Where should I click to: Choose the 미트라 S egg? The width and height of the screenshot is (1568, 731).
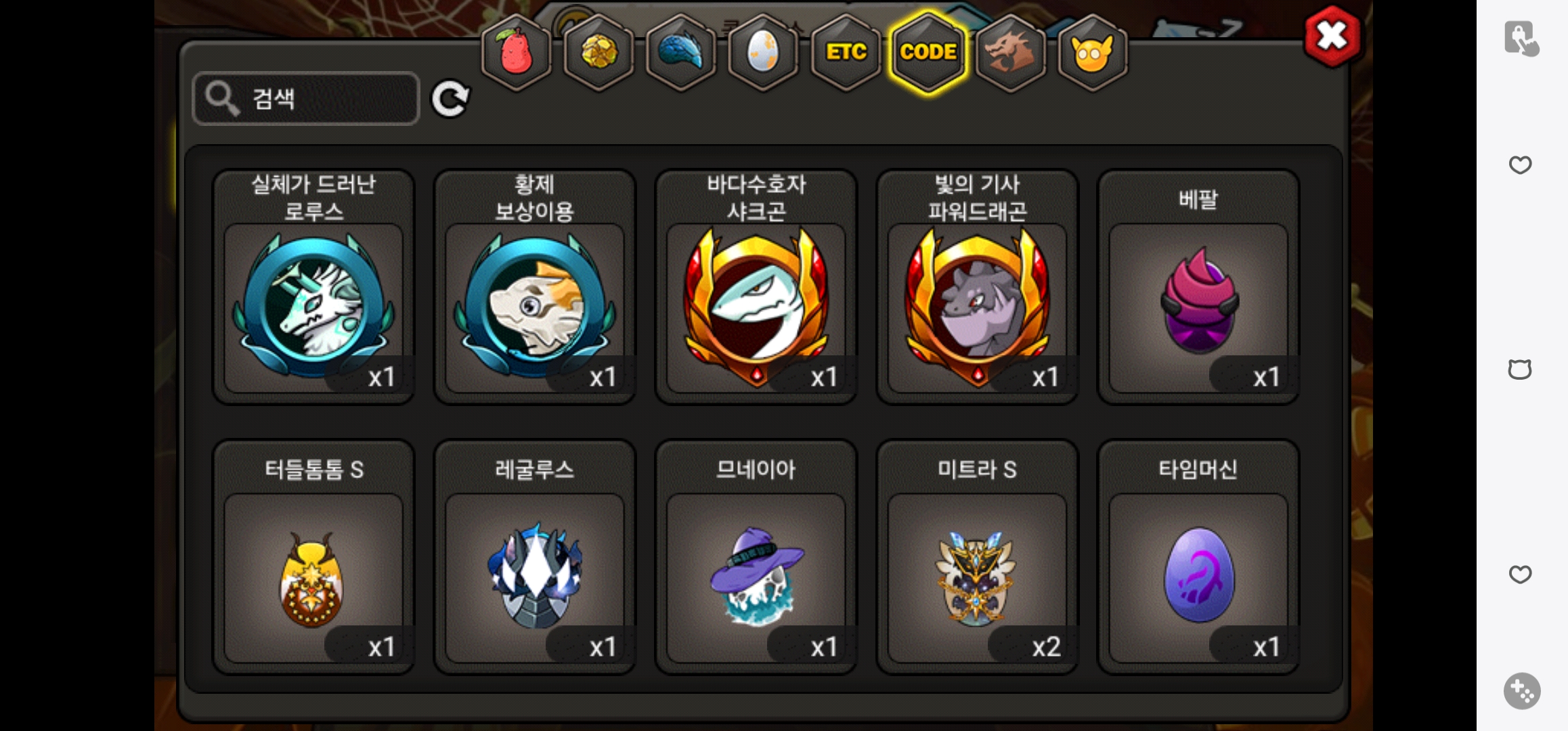[x=977, y=557]
